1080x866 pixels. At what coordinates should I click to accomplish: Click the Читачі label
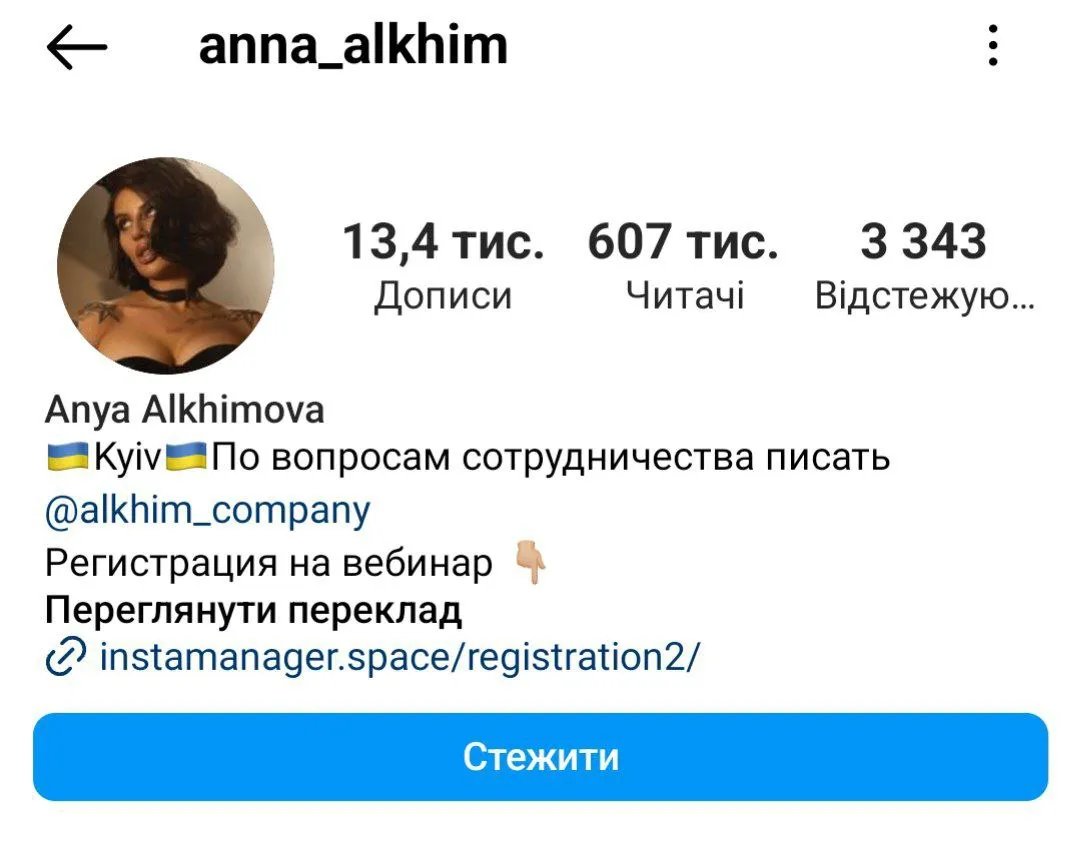tap(685, 296)
